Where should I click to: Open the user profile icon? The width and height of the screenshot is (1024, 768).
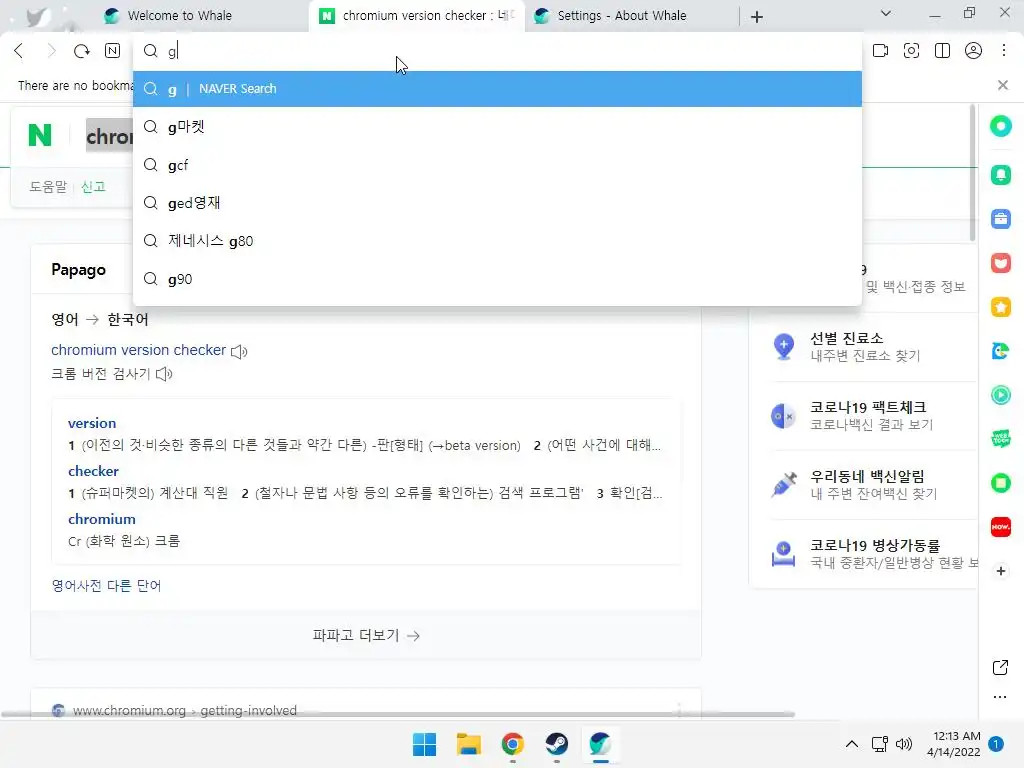pos(973,51)
